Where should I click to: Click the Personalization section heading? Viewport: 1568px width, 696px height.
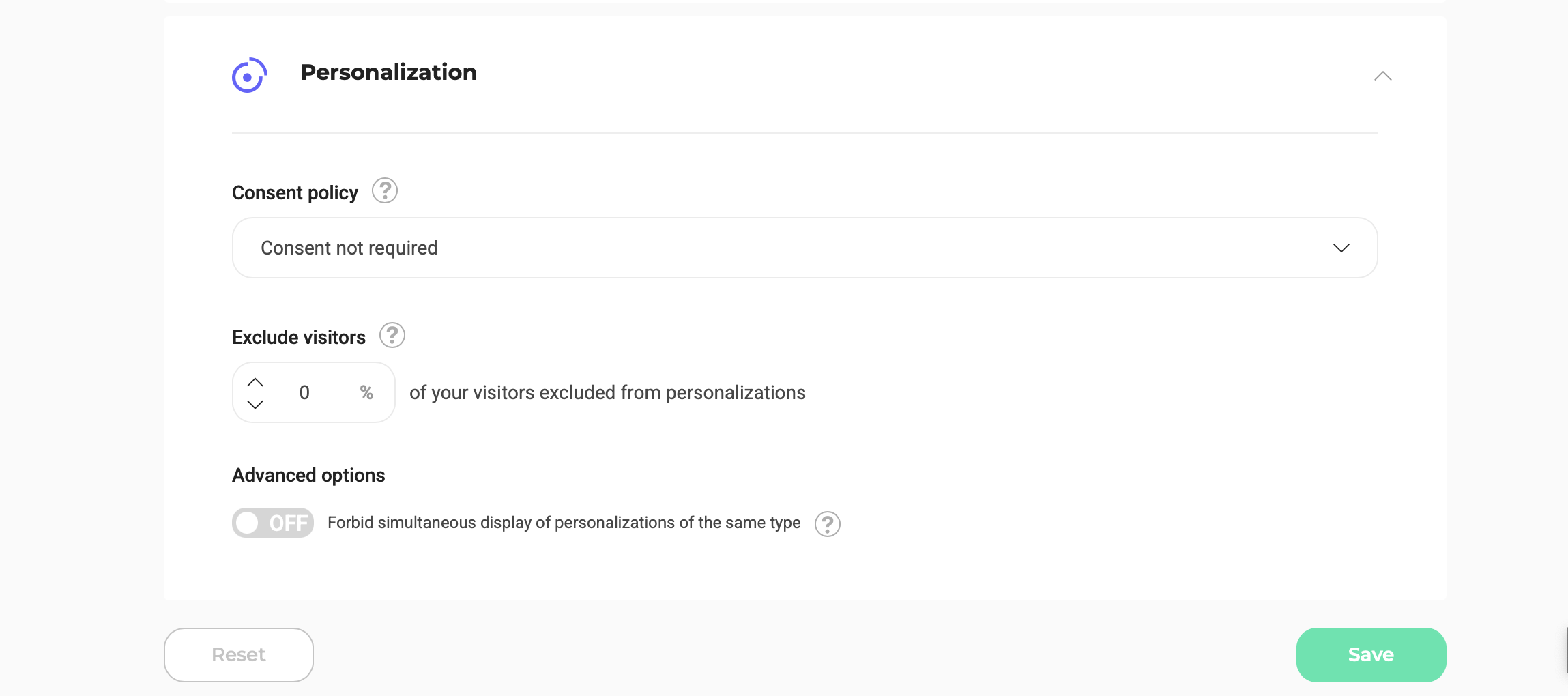[388, 72]
